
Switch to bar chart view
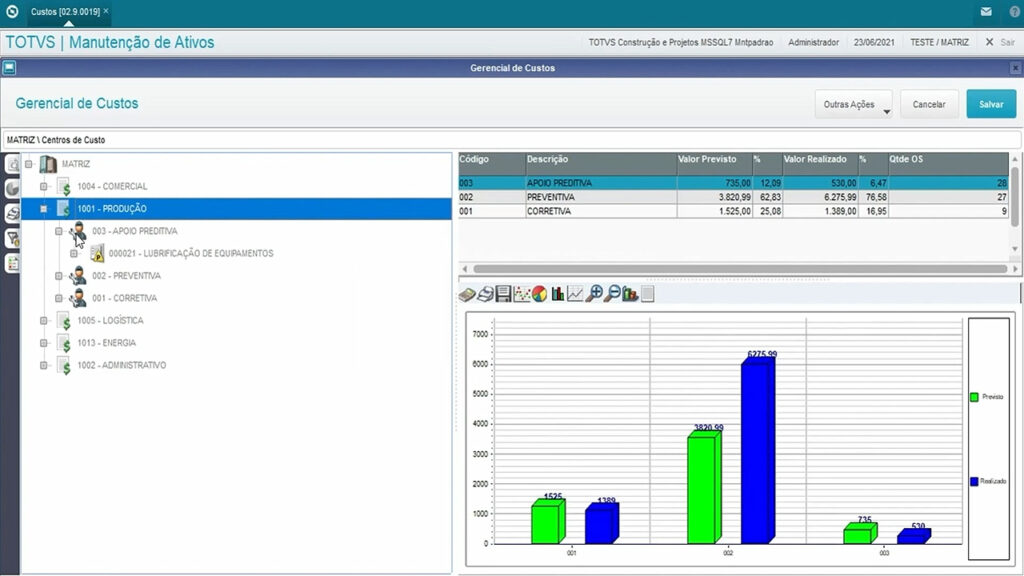click(x=557, y=295)
